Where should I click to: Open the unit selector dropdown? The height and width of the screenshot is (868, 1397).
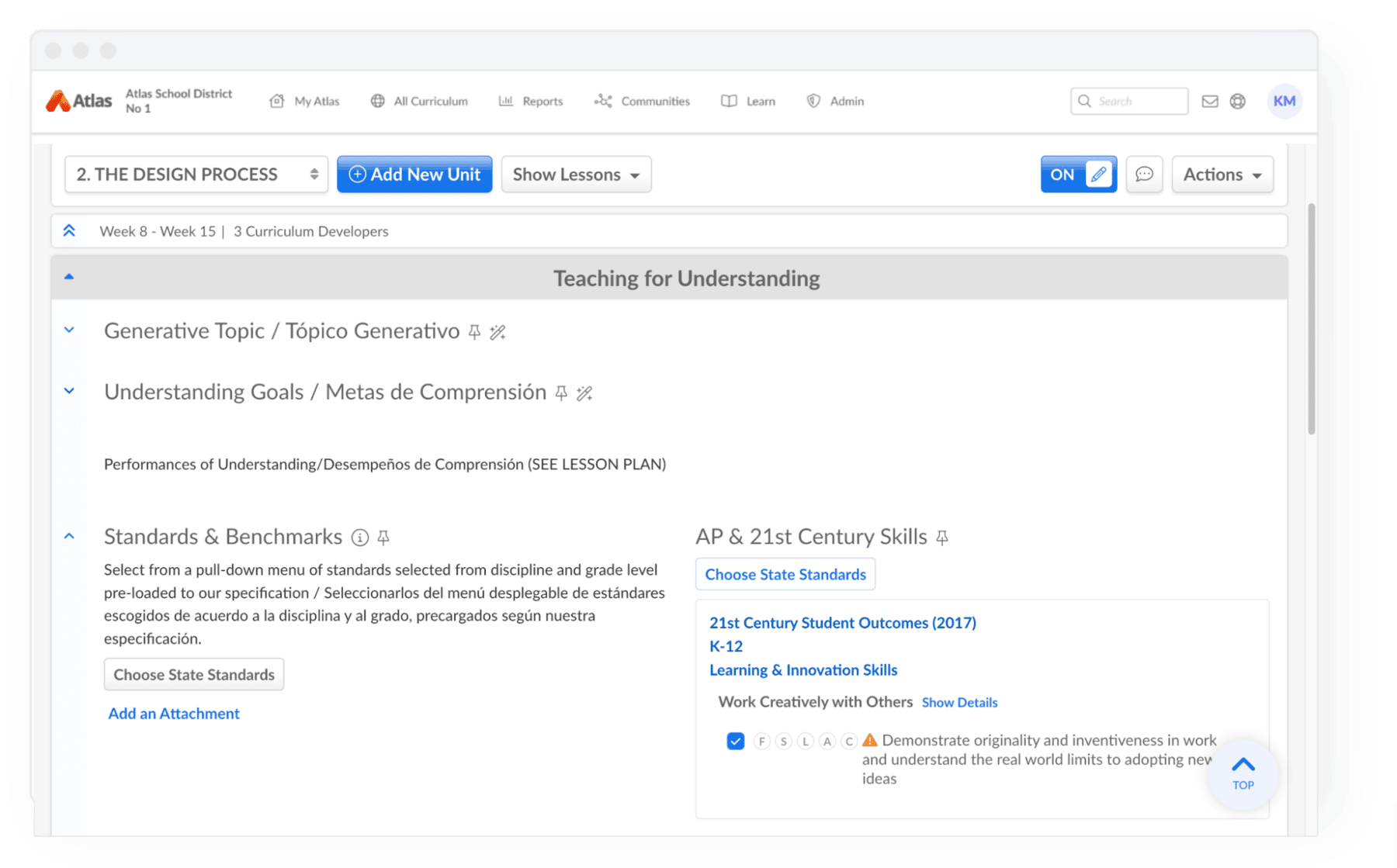pos(196,175)
